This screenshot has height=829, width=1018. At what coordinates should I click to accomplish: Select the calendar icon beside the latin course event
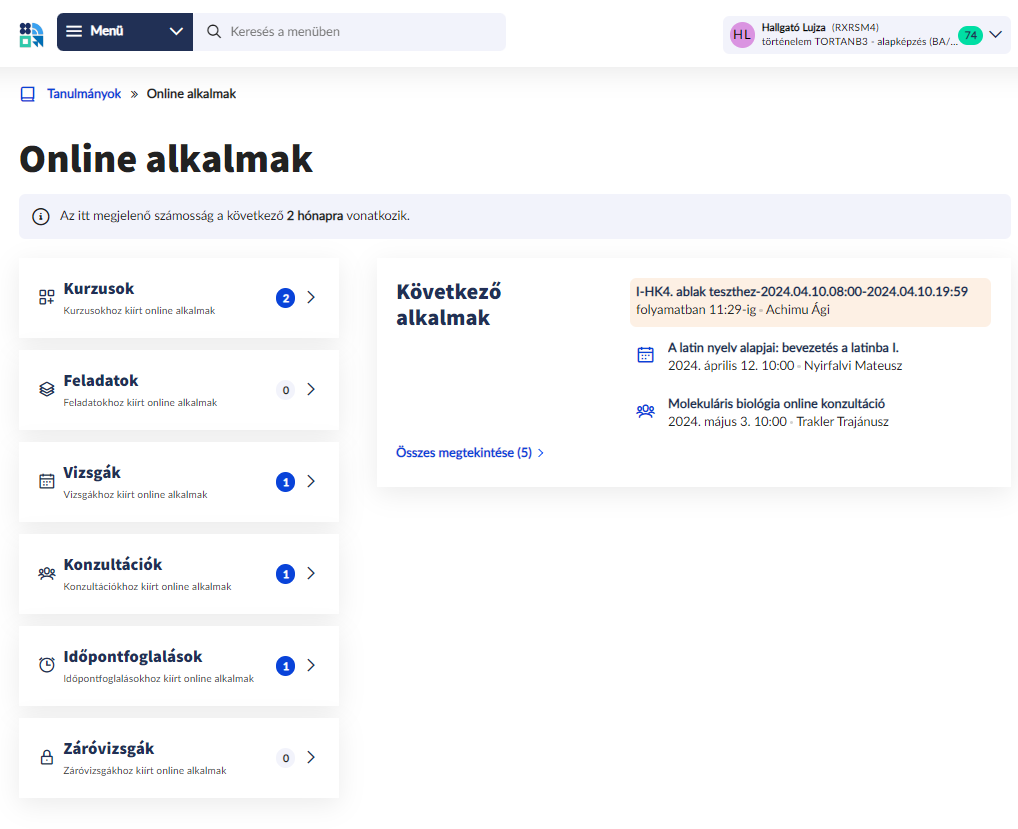[x=645, y=354]
